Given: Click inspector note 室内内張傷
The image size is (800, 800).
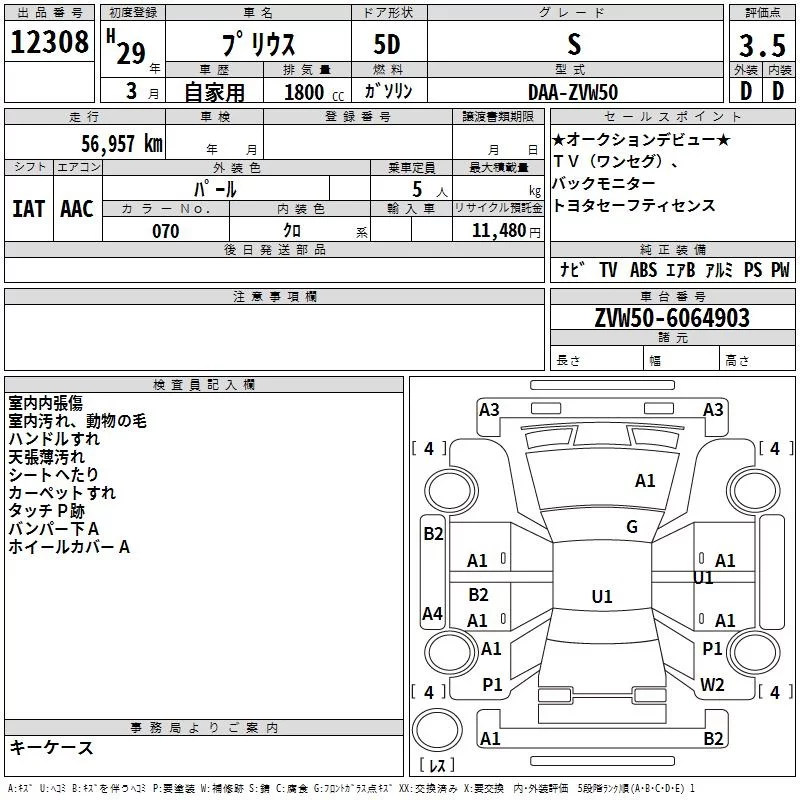Looking at the screenshot, I should [x=45, y=403].
